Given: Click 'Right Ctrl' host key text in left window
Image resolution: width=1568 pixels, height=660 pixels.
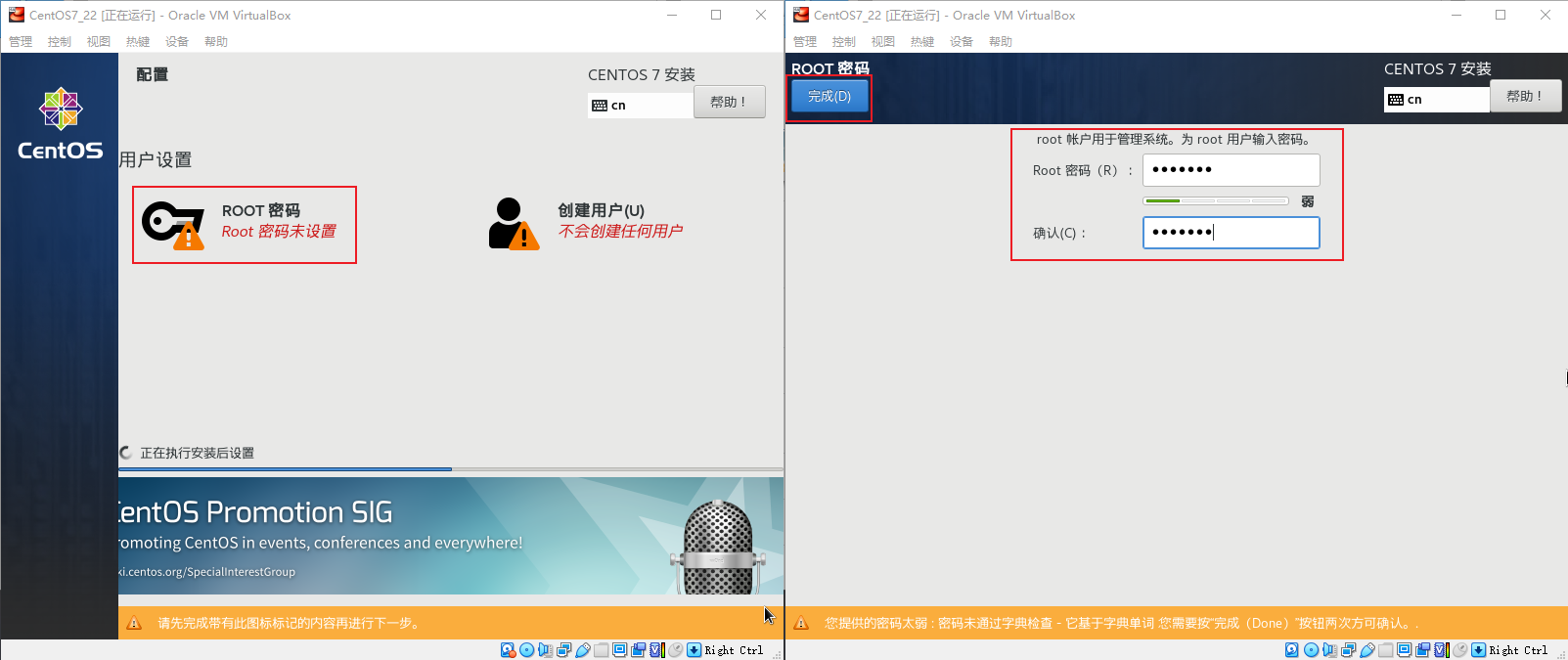Looking at the screenshot, I should point(734,650).
